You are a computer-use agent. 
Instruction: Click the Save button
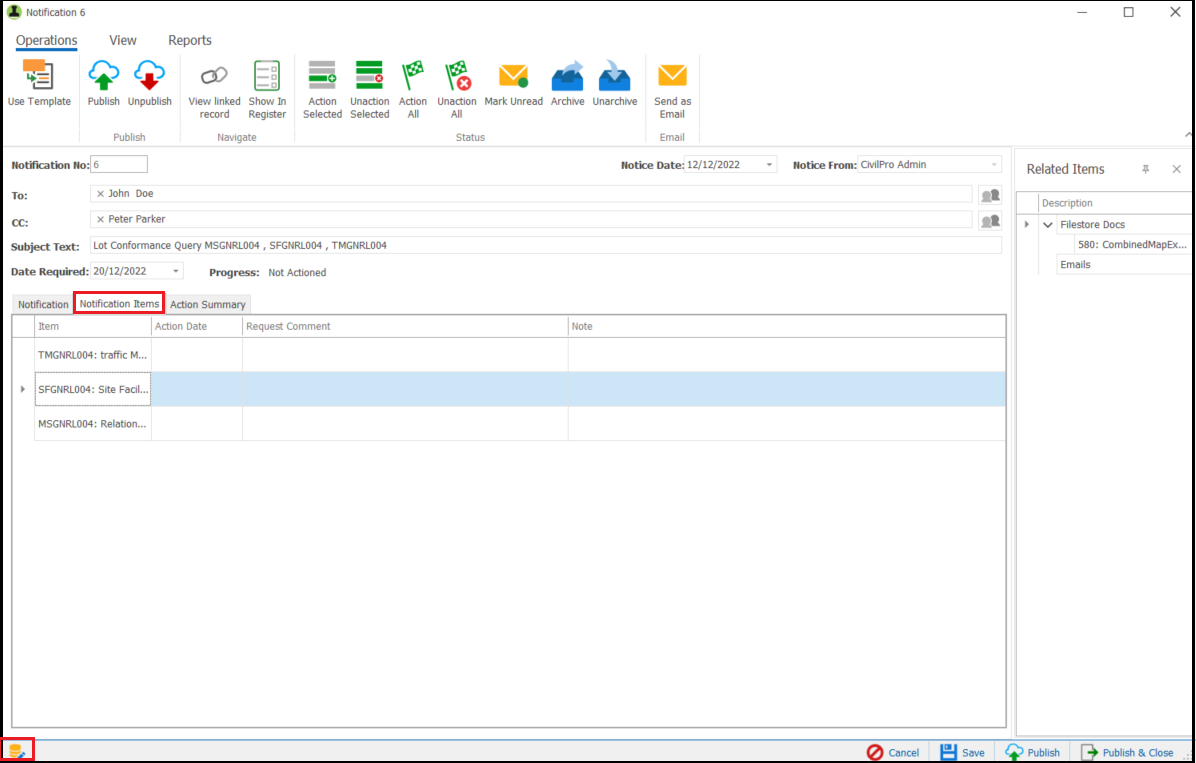962,752
